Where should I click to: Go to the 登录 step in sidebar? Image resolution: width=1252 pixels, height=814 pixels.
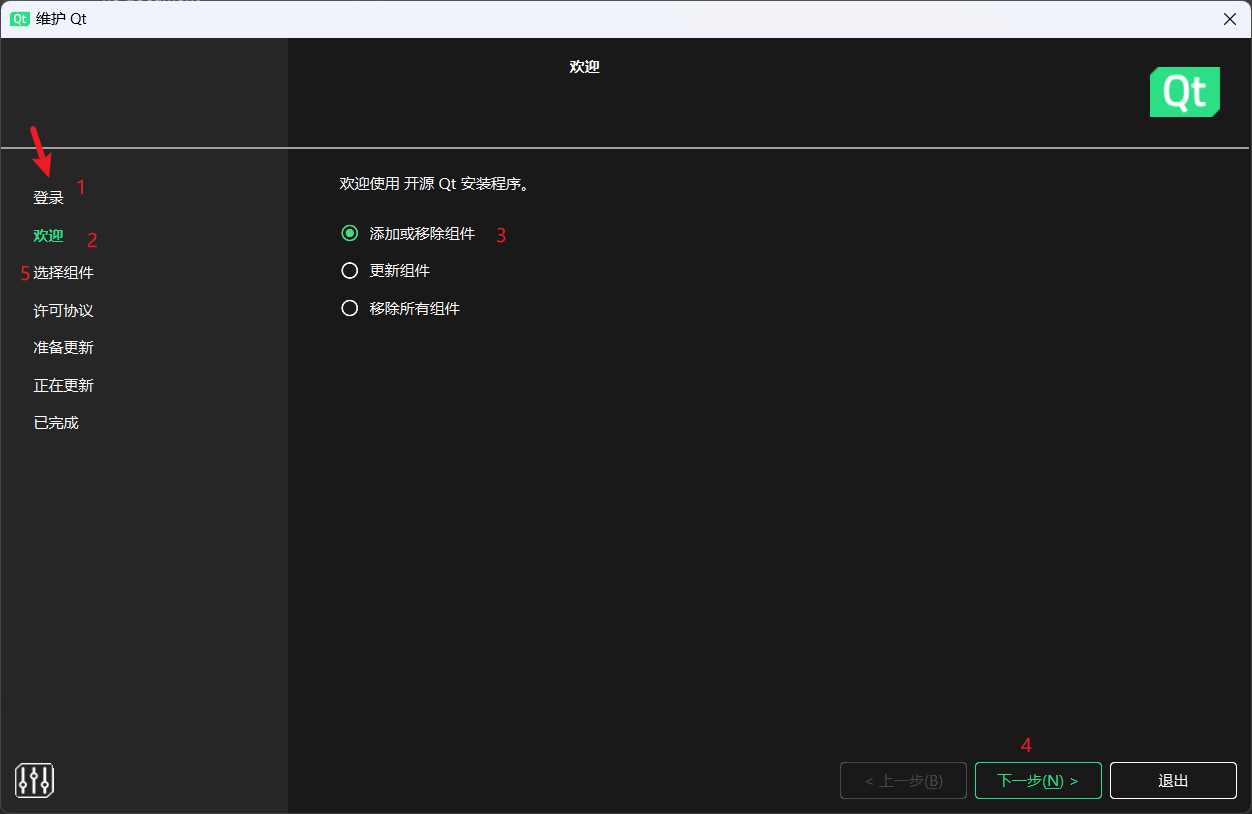48,198
